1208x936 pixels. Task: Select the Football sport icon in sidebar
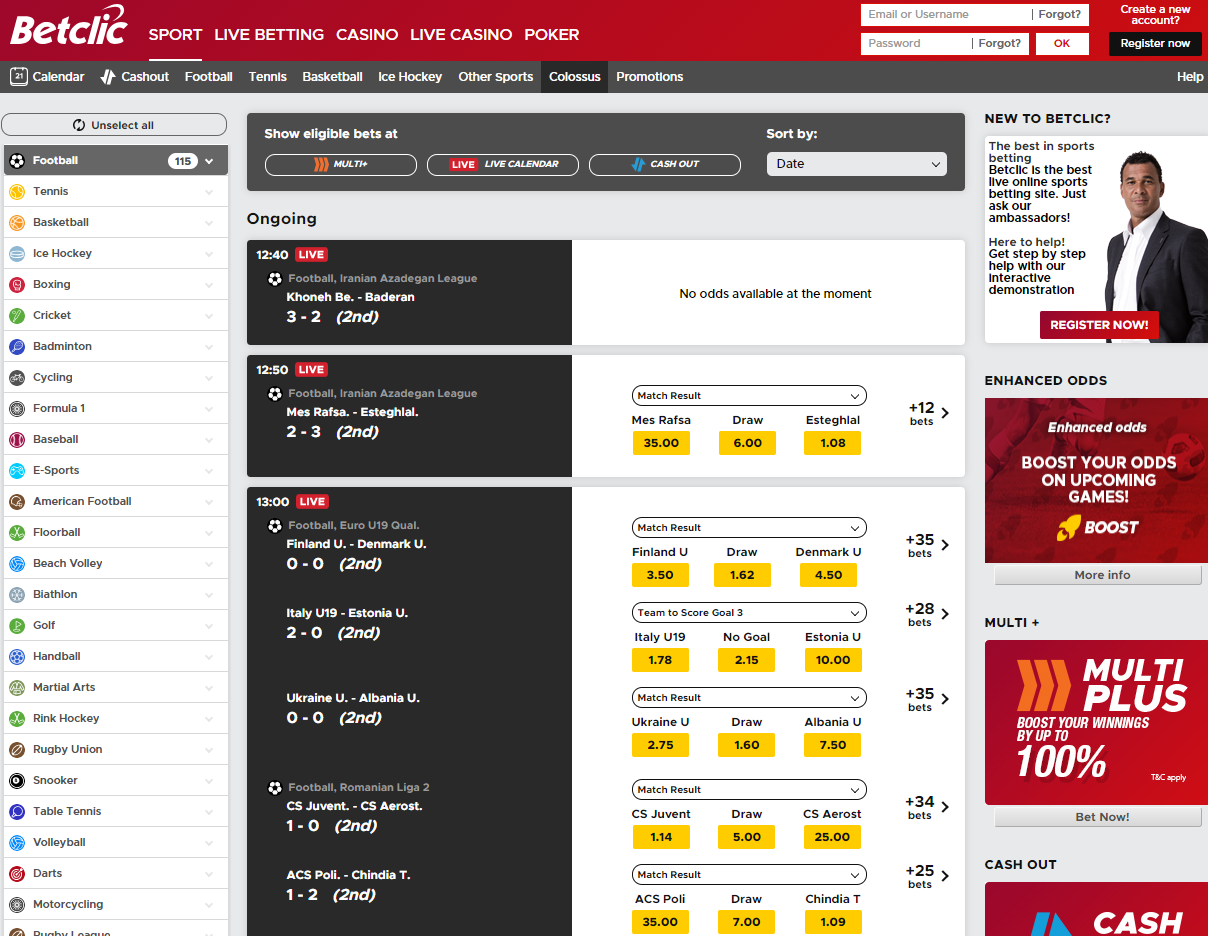tap(17, 160)
